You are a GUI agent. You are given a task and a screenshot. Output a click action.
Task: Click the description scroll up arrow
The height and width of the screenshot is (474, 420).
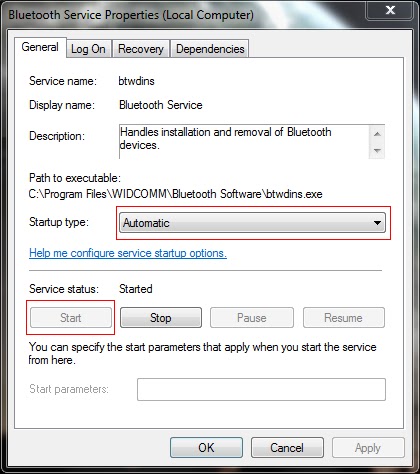point(377,134)
